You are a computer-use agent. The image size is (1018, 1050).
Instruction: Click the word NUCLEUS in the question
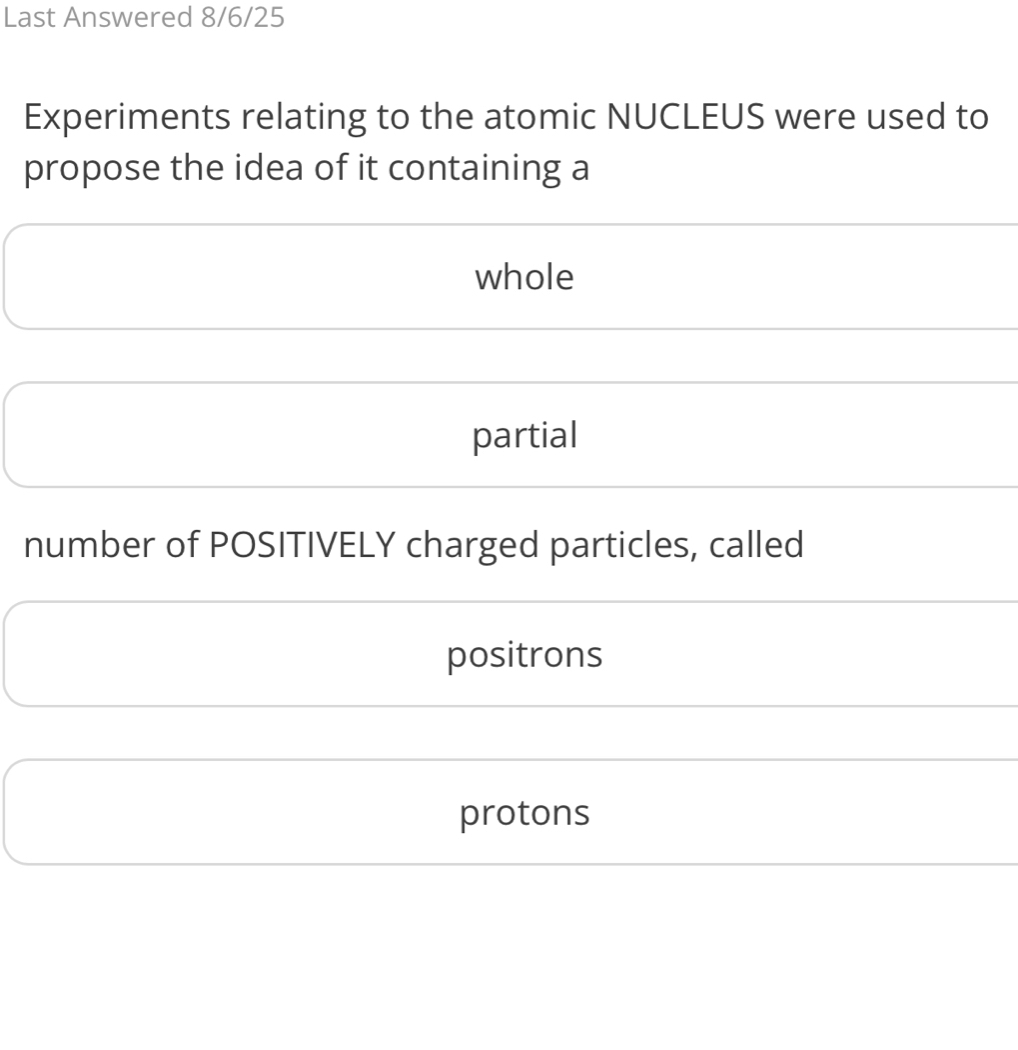685,117
